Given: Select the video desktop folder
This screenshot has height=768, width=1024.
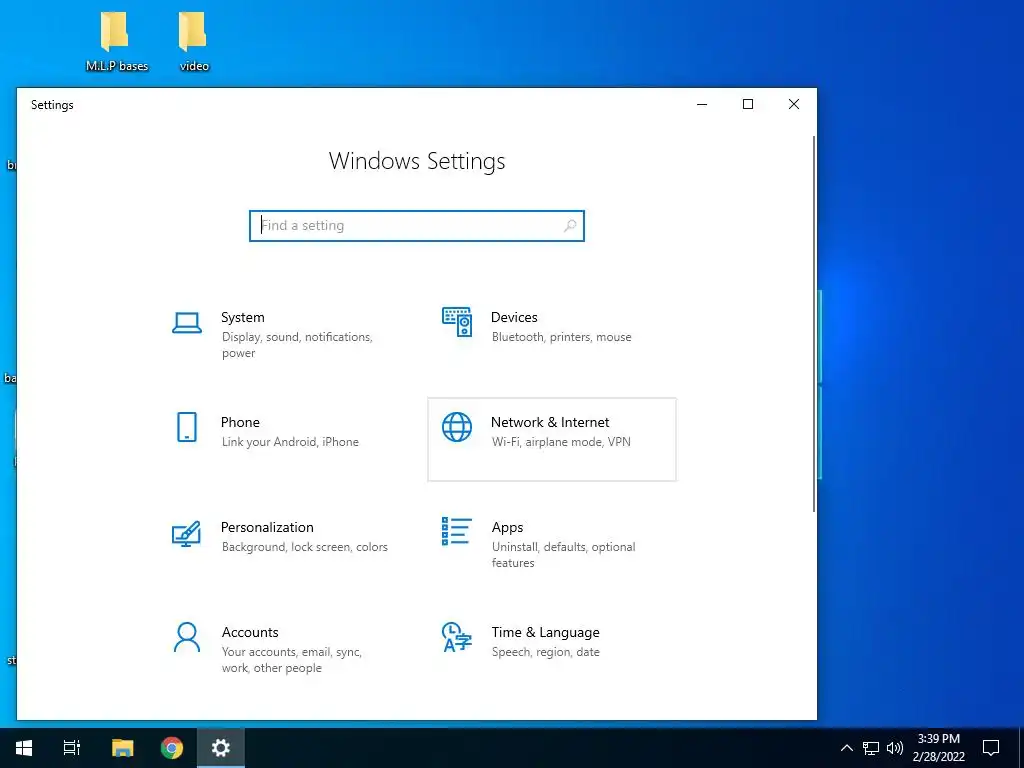Looking at the screenshot, I should [194, 42].
